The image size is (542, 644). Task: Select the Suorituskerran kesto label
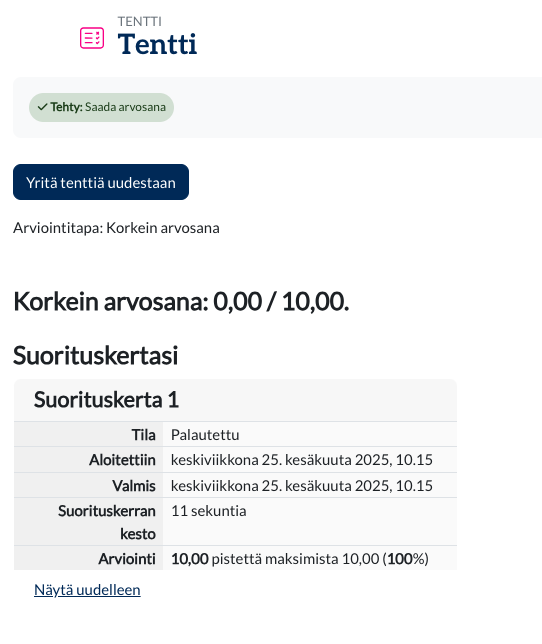(107, 522)
